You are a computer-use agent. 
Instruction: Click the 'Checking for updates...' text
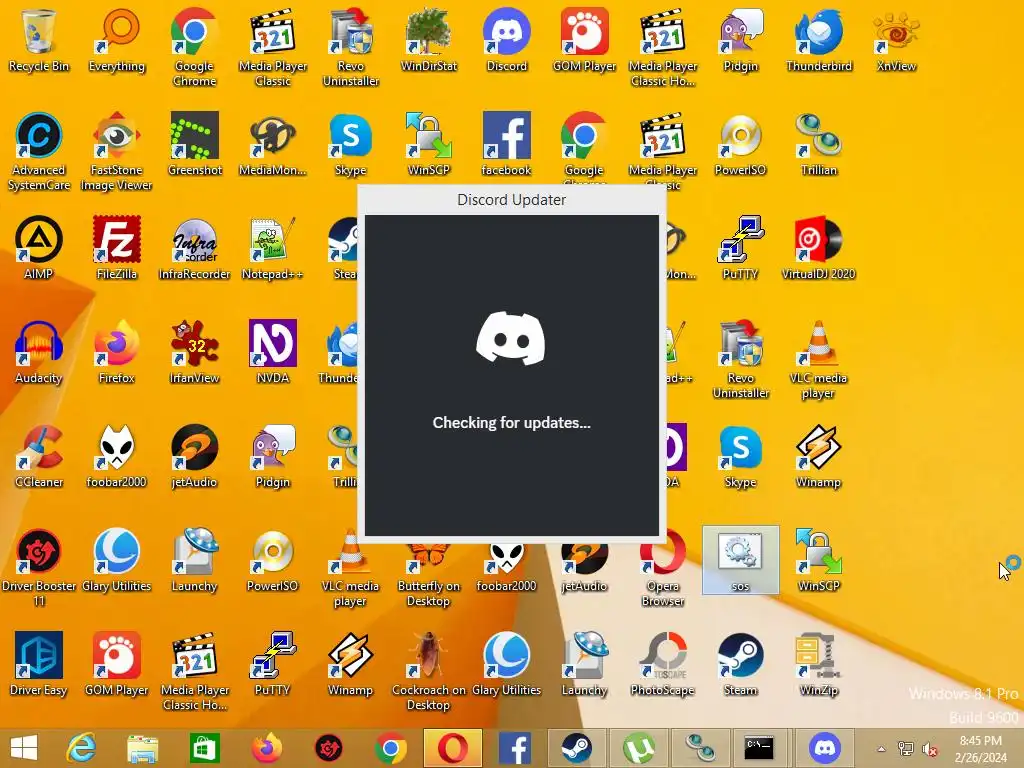click(x=511, y=423)
